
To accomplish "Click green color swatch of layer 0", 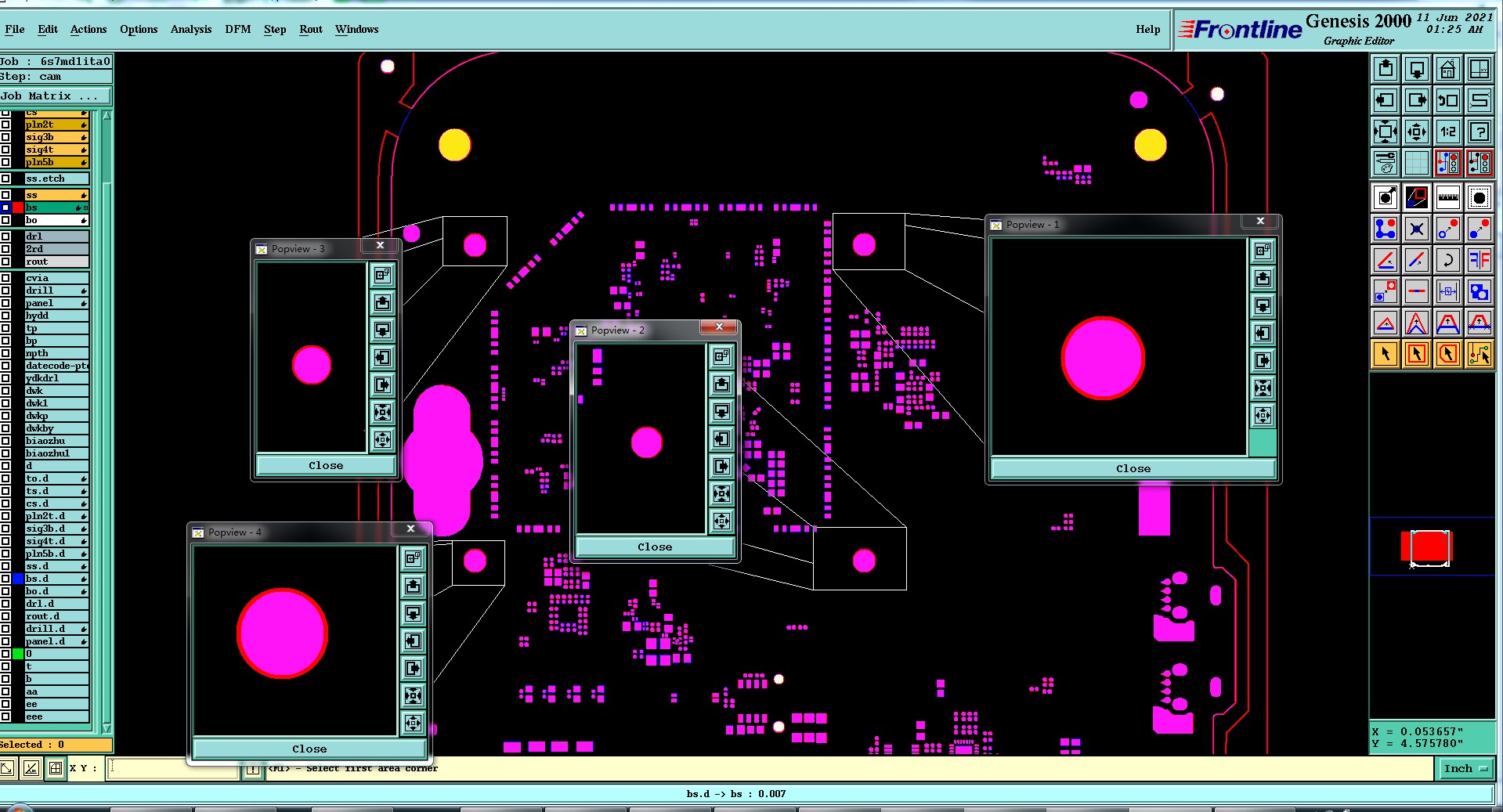I will point(18,654).
